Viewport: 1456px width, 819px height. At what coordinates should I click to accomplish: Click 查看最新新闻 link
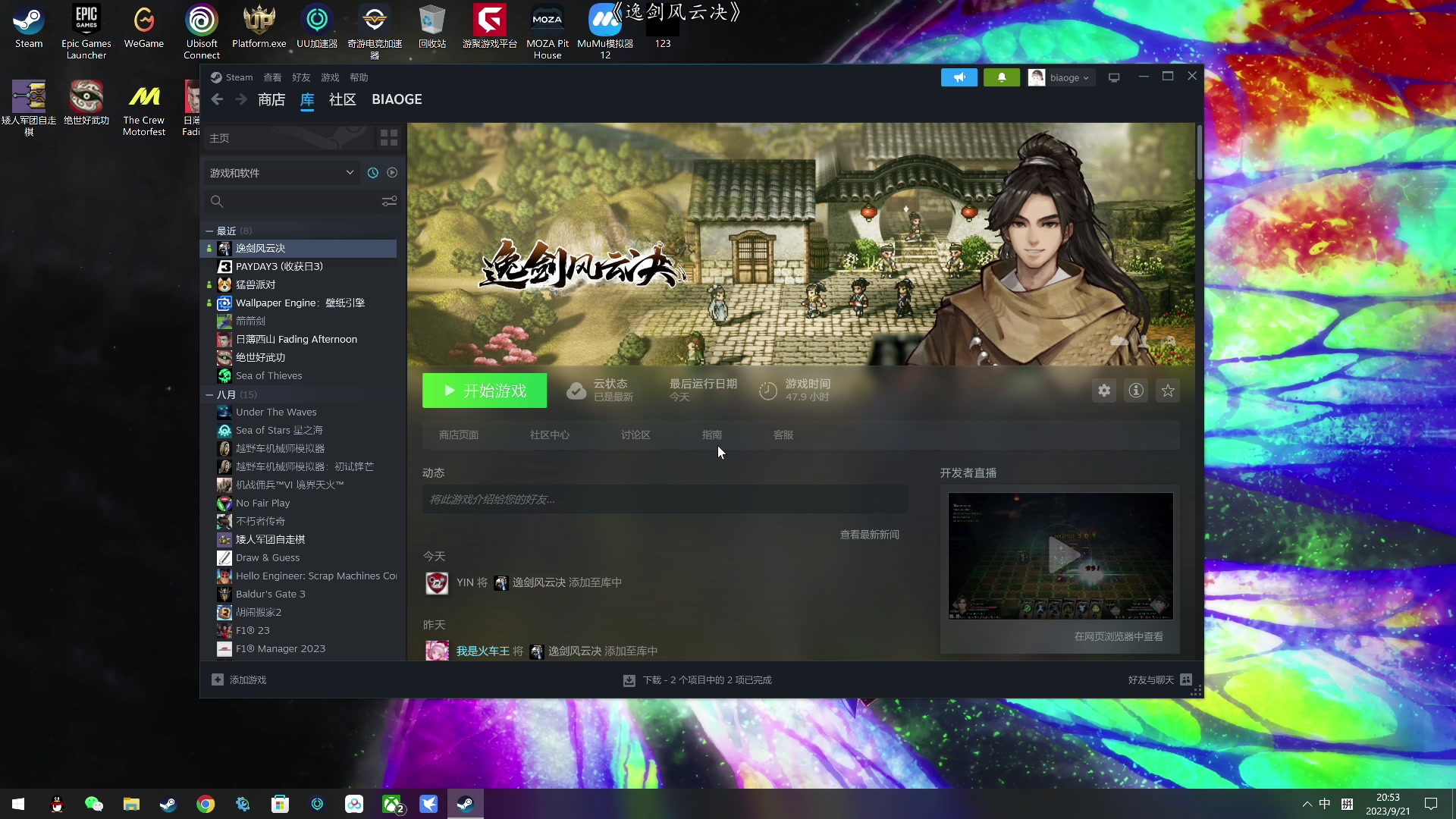[870, 535]
